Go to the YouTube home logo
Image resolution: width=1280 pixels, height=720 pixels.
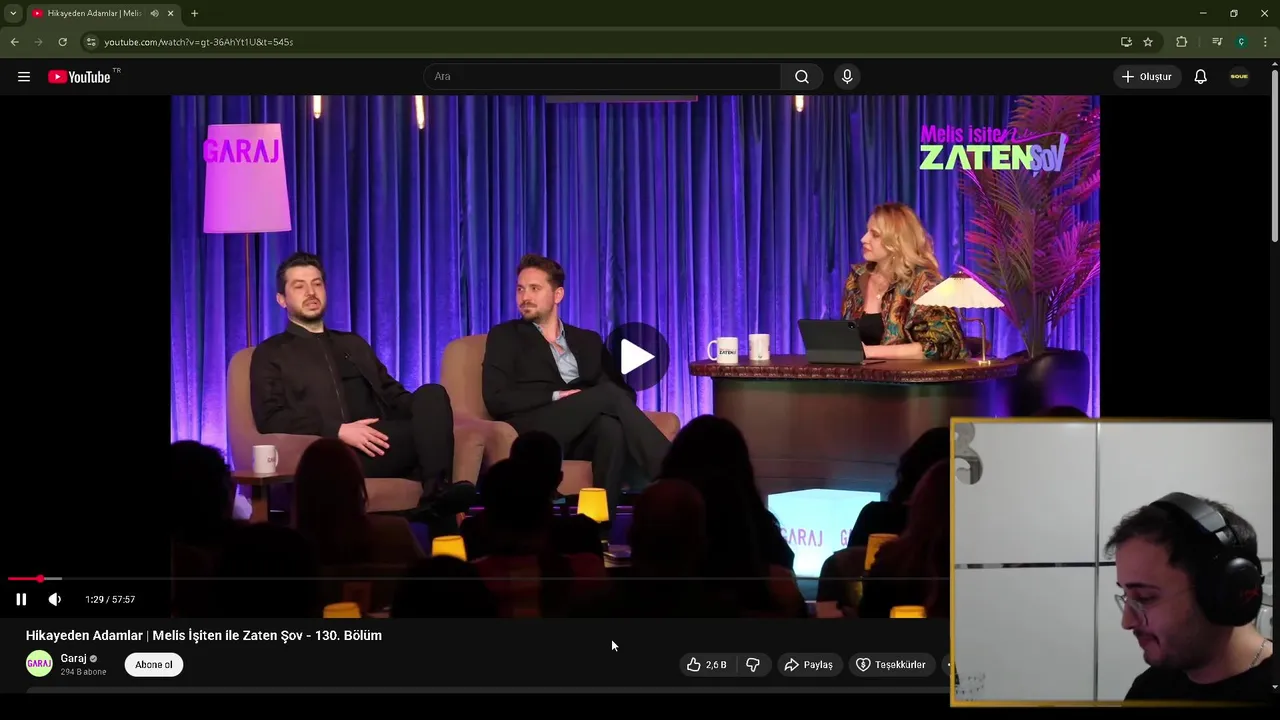pos(79,77)
